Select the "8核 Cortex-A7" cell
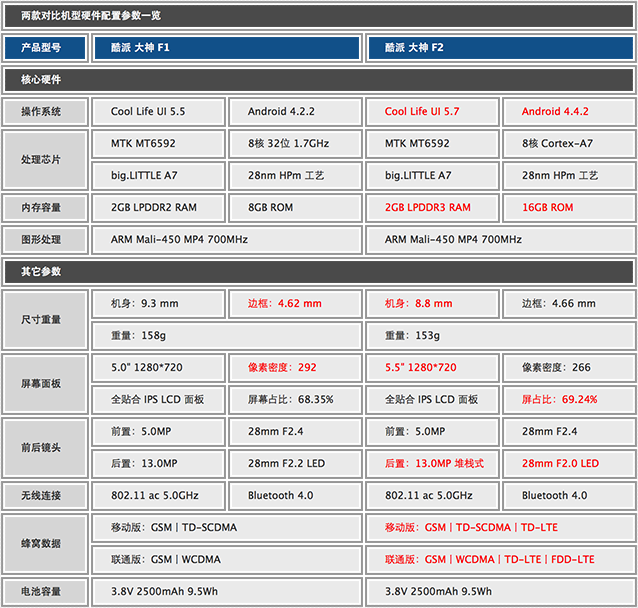This screenshot has height=608, width=638. pyautogui.click(x=569, y=143)
